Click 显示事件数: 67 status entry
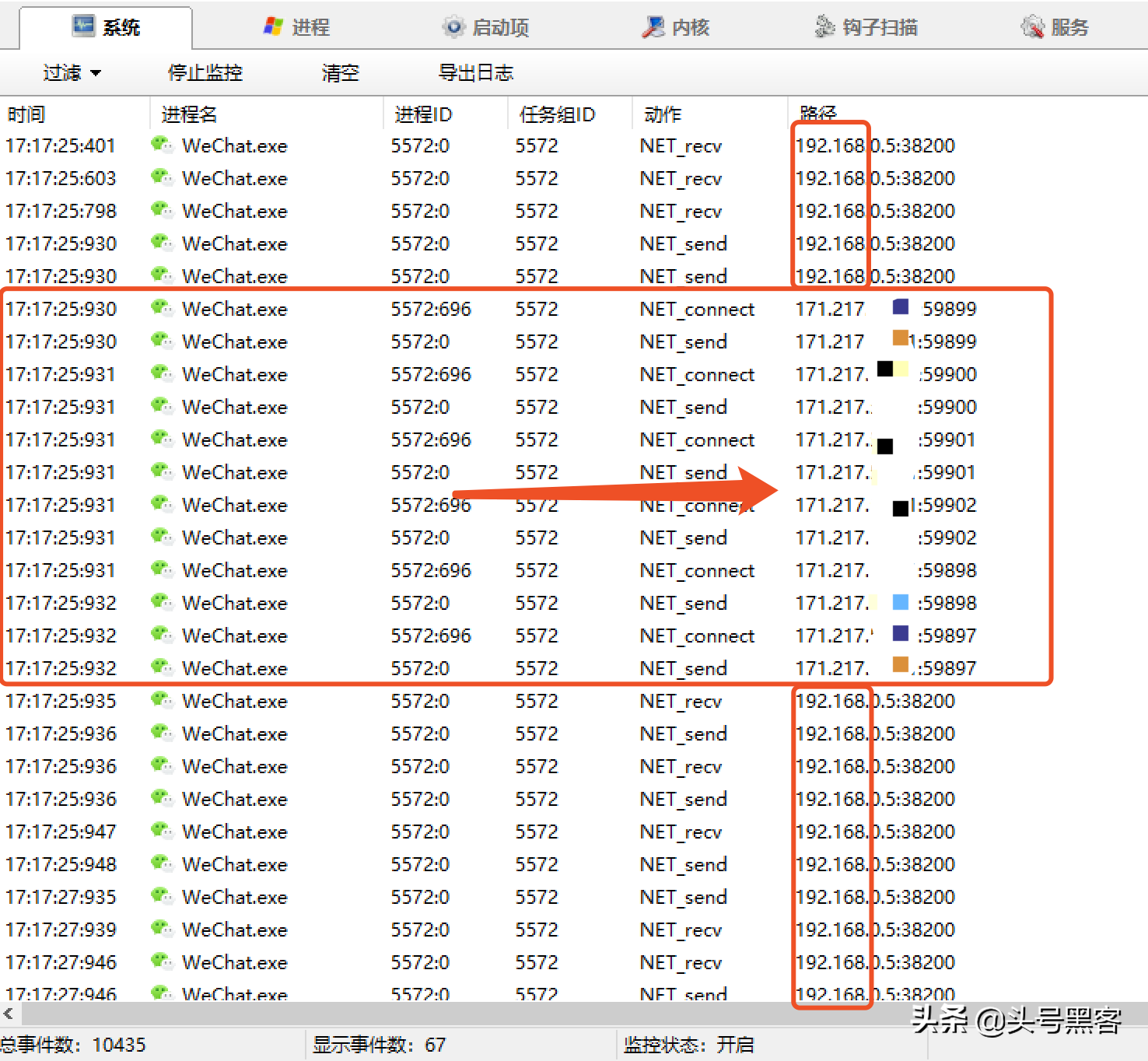This screenshot has height=1061, width=1148. (x=379, y=1045)
